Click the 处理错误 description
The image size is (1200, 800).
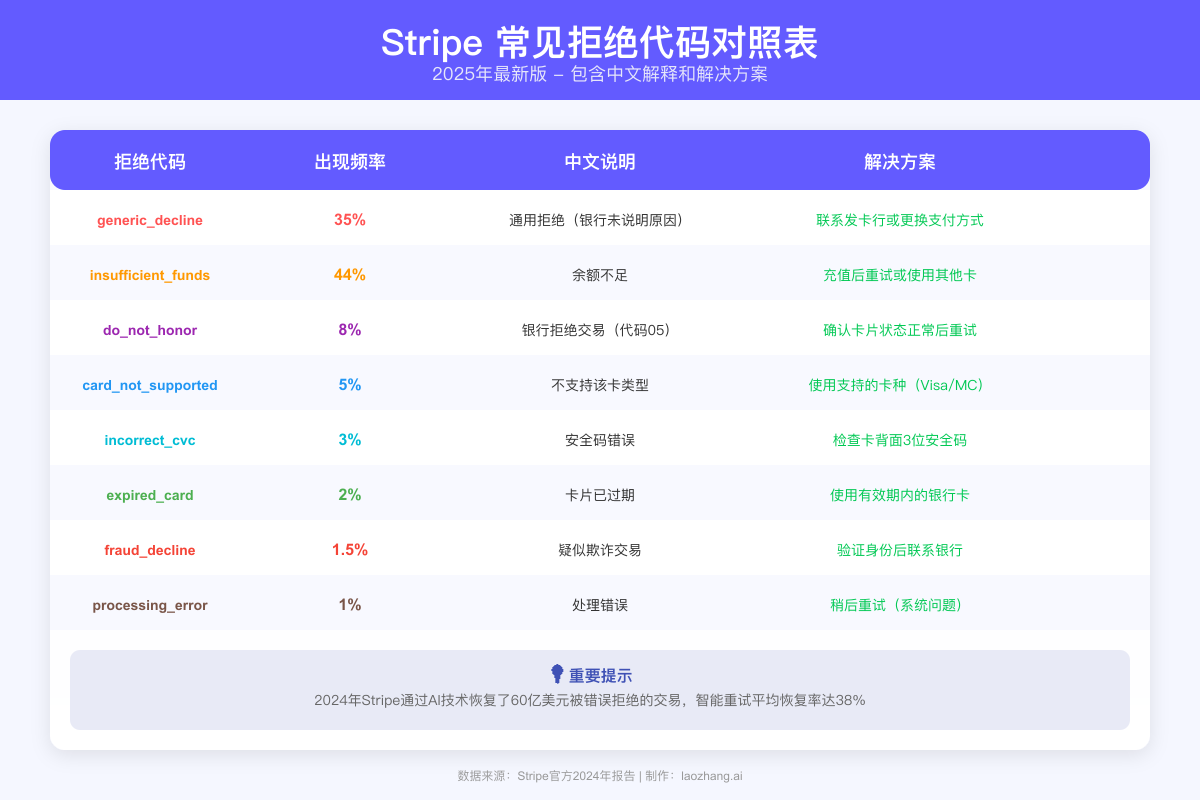600,605
